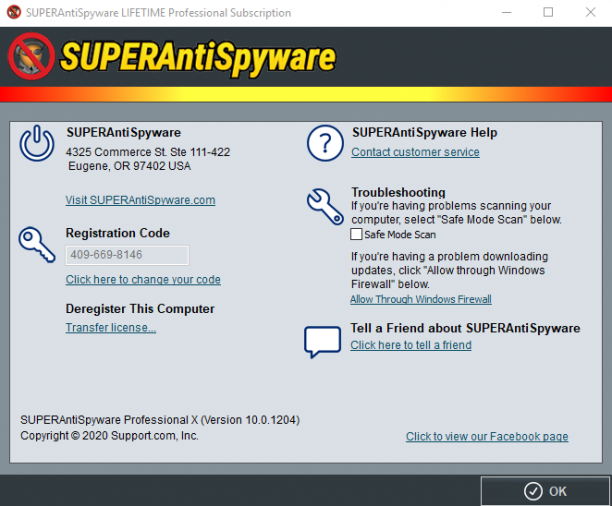The height and width of the screenshot is (506, 612).
Task: Confirm with the OK button
Action: (545, 491)
